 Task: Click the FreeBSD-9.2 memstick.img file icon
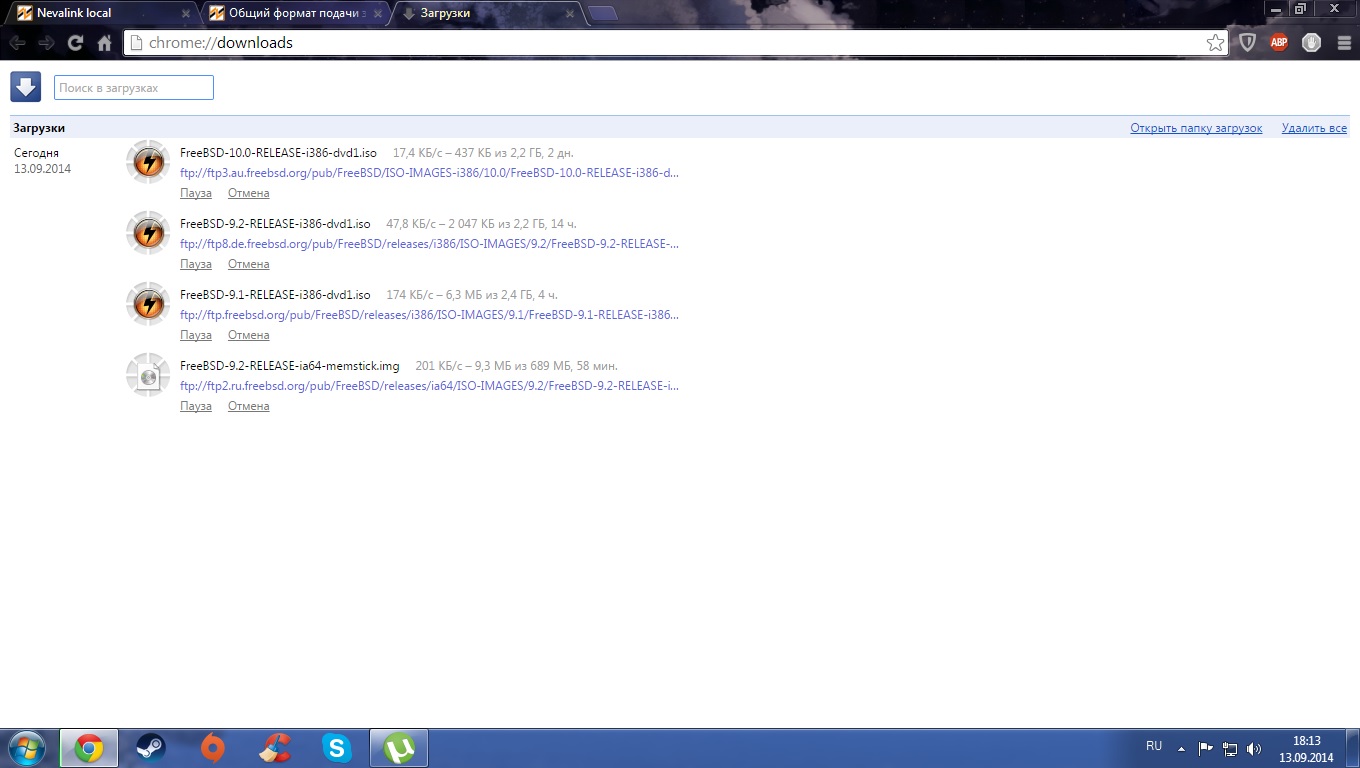(148, 375)
